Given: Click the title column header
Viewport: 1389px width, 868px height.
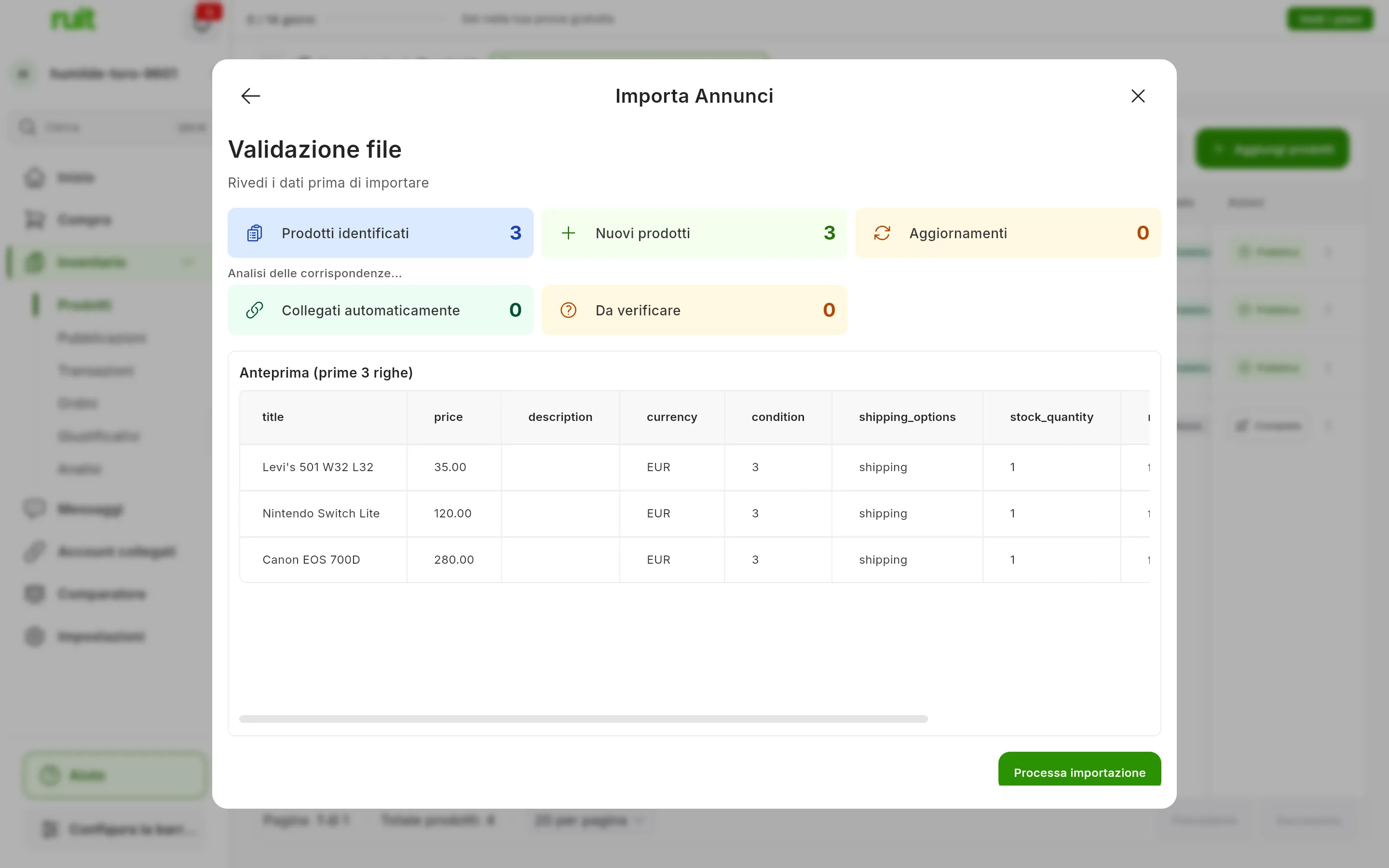Looking at the screenshot, I should pos(323,417).
